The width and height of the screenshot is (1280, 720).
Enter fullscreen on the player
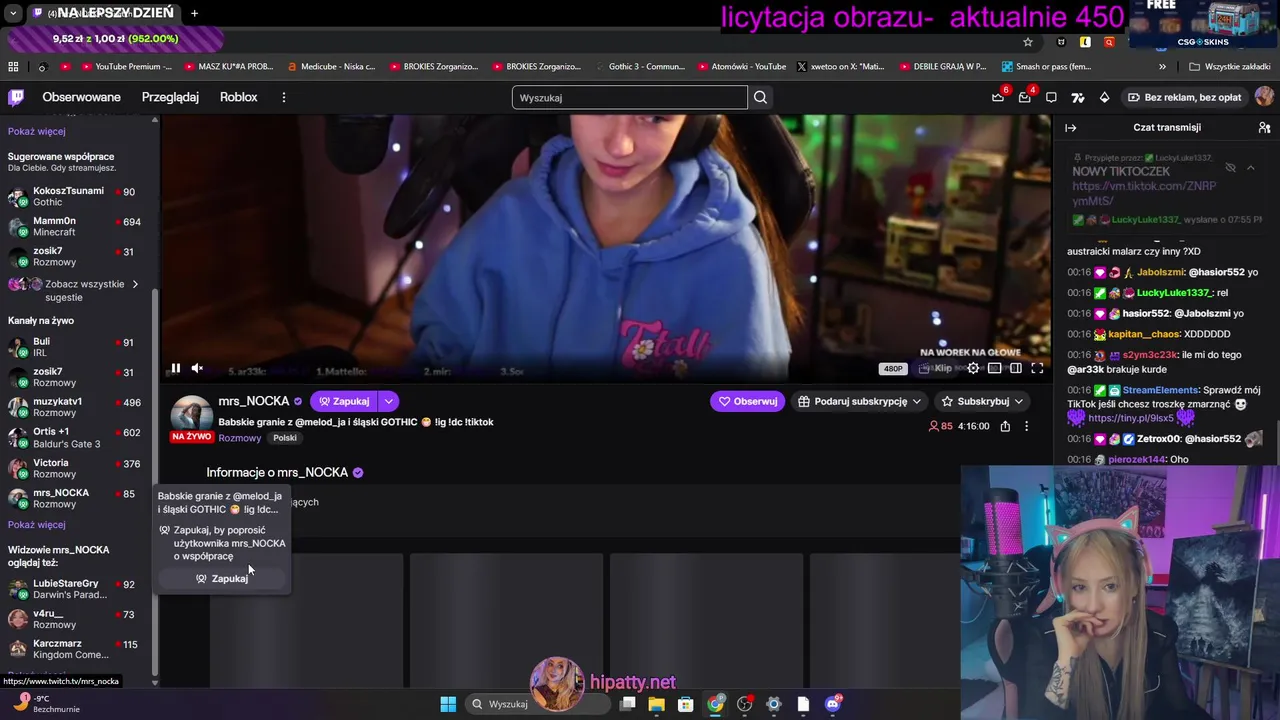pyautogui.click(x=1037, y=368)
